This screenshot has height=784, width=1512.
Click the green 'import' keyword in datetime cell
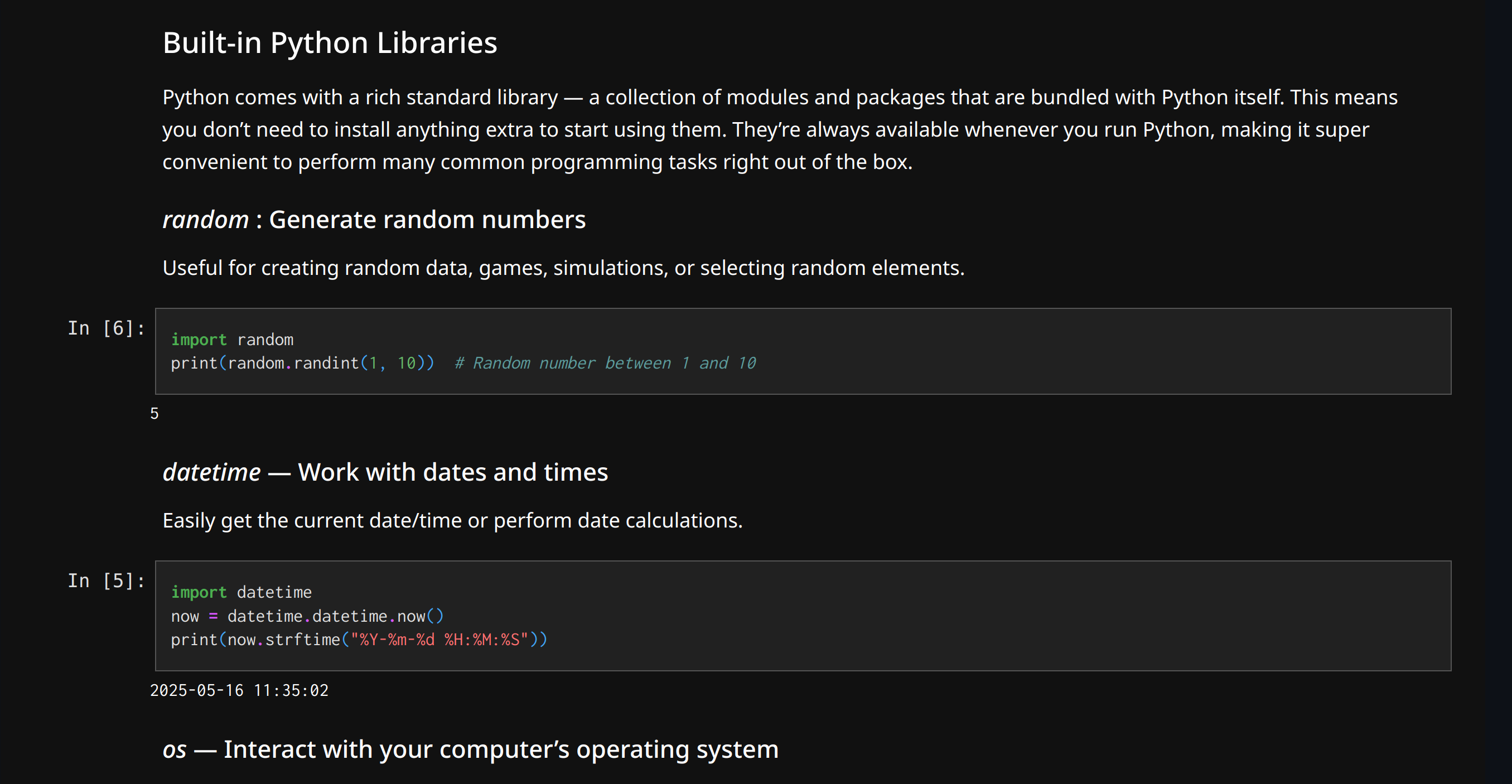click(x=199, y=592)
